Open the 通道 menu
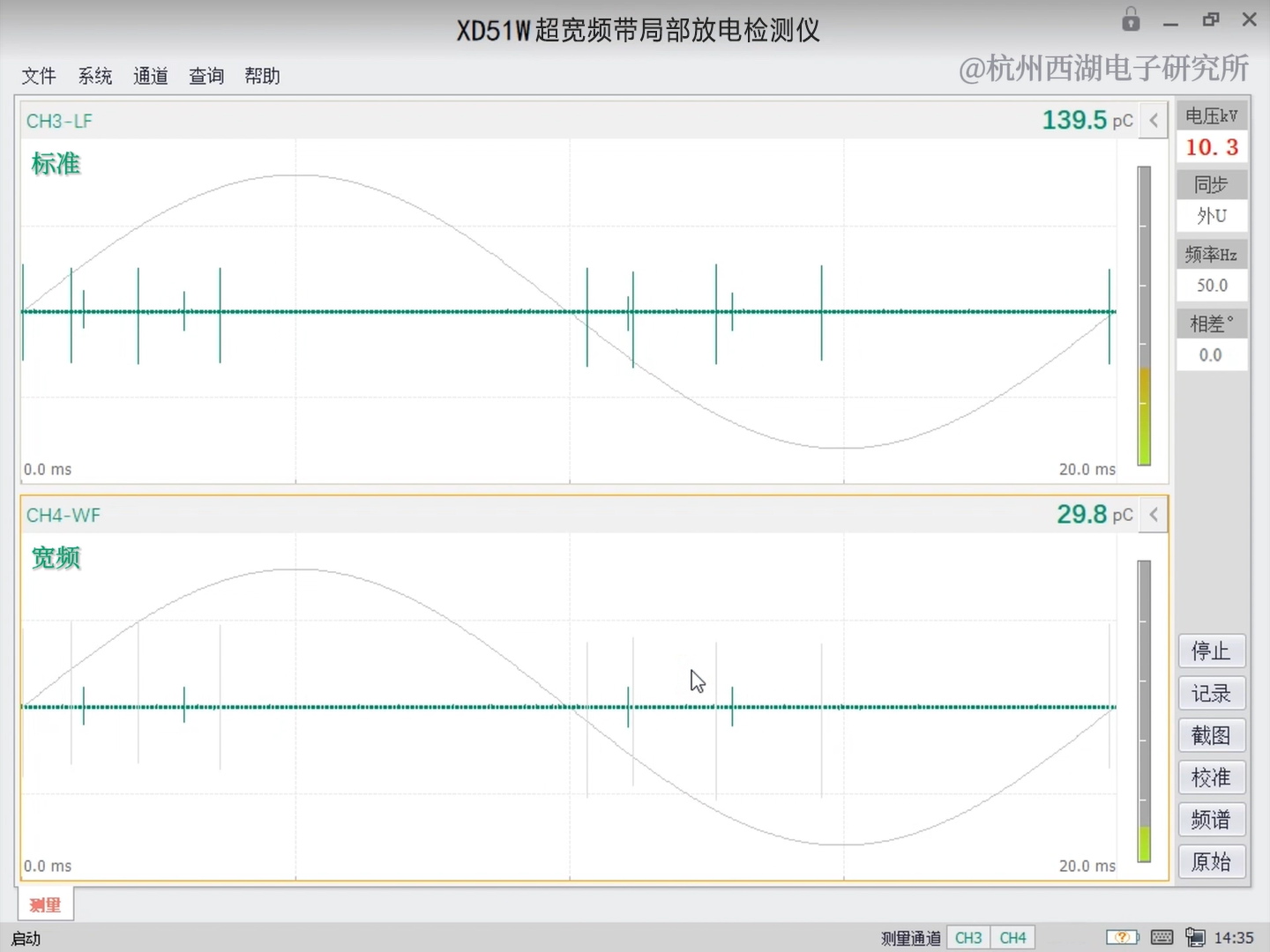 [x=151, y=77]
